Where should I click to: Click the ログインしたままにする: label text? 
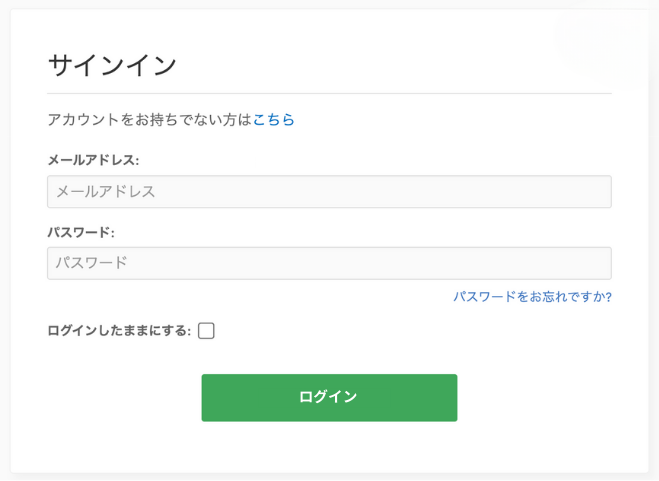(118, 331)
